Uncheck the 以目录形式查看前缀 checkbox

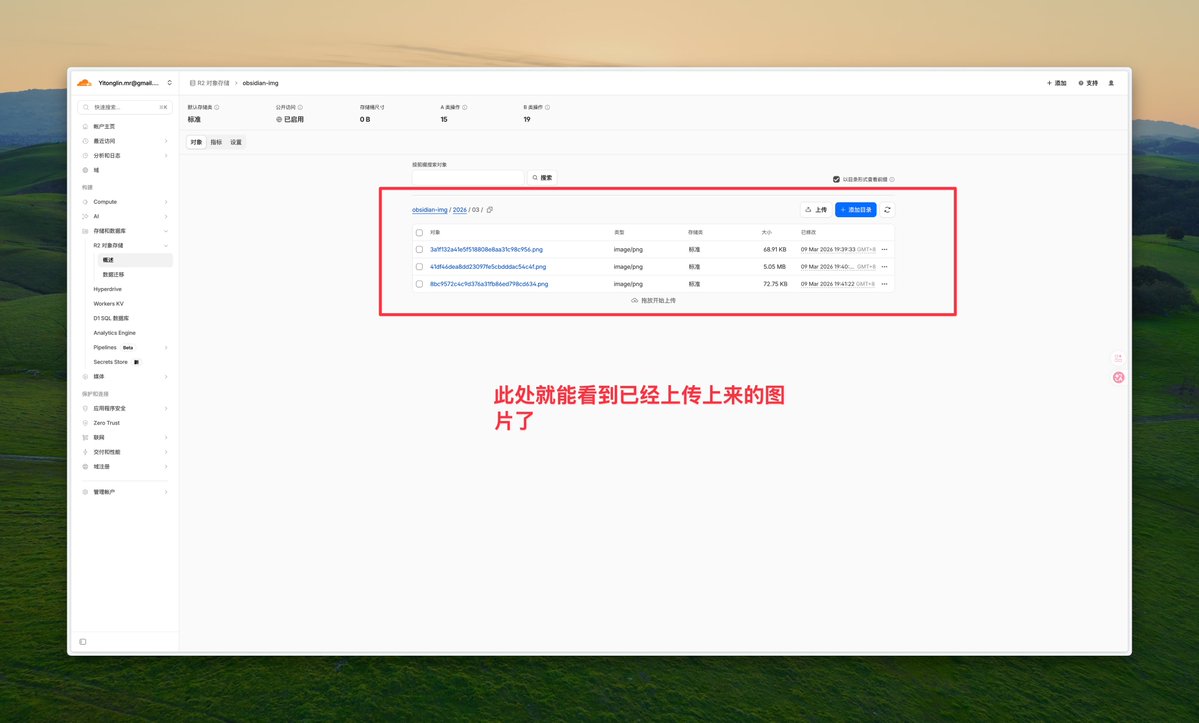pyautogui.click(x=836, y=179)
